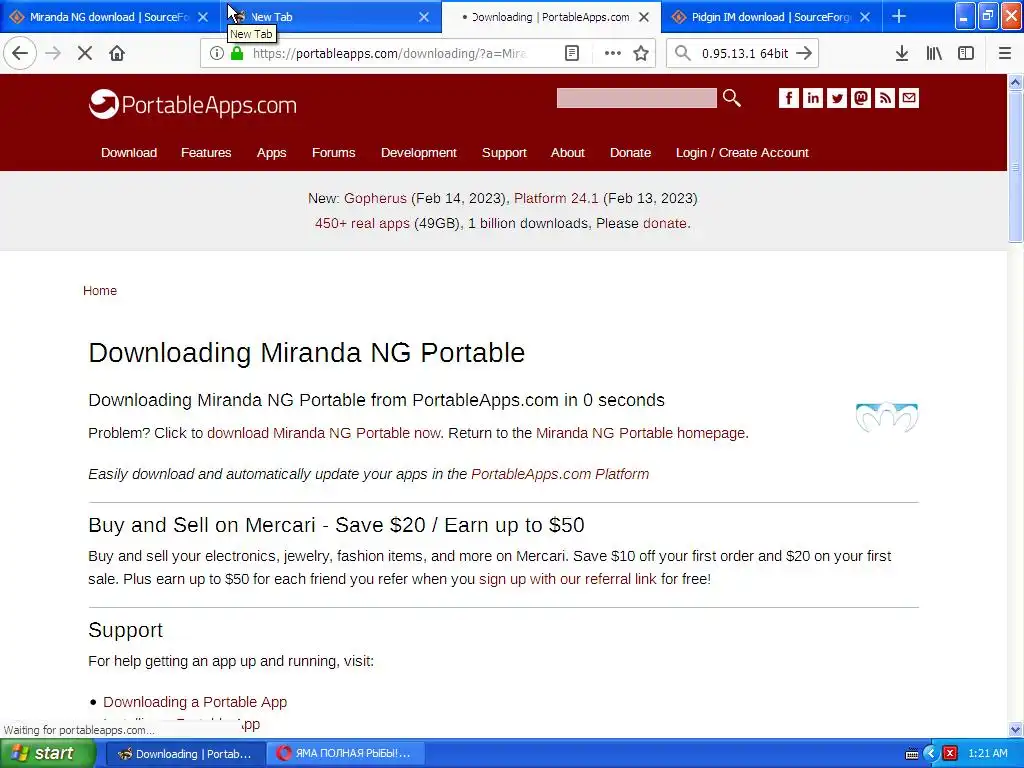Click download Miranda NG Portable now link
1024x768 pixels.
point(323,433)
